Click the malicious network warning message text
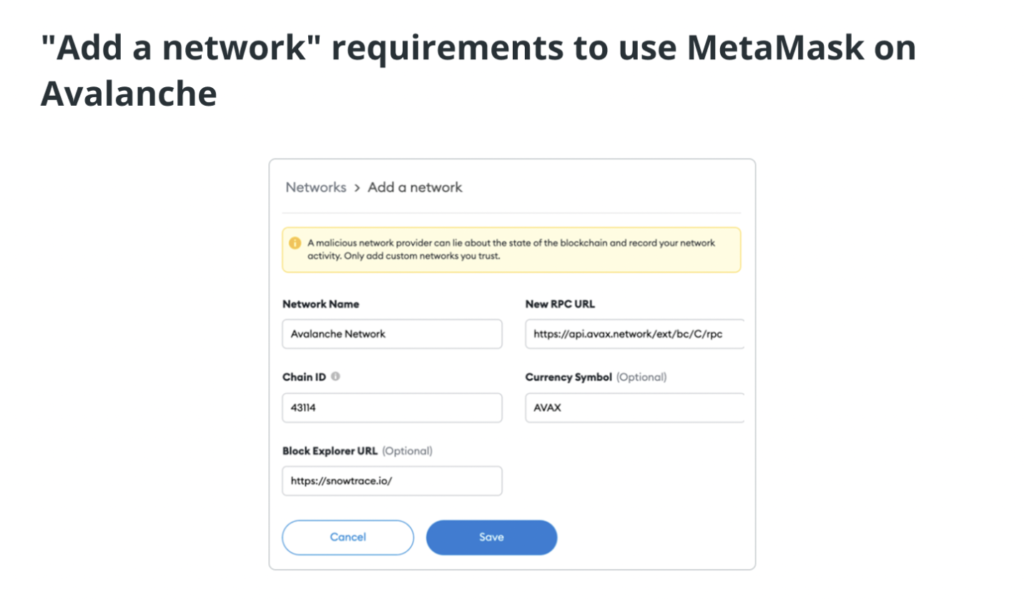The height and width of the screenshot is (599, 1024). 511,250
